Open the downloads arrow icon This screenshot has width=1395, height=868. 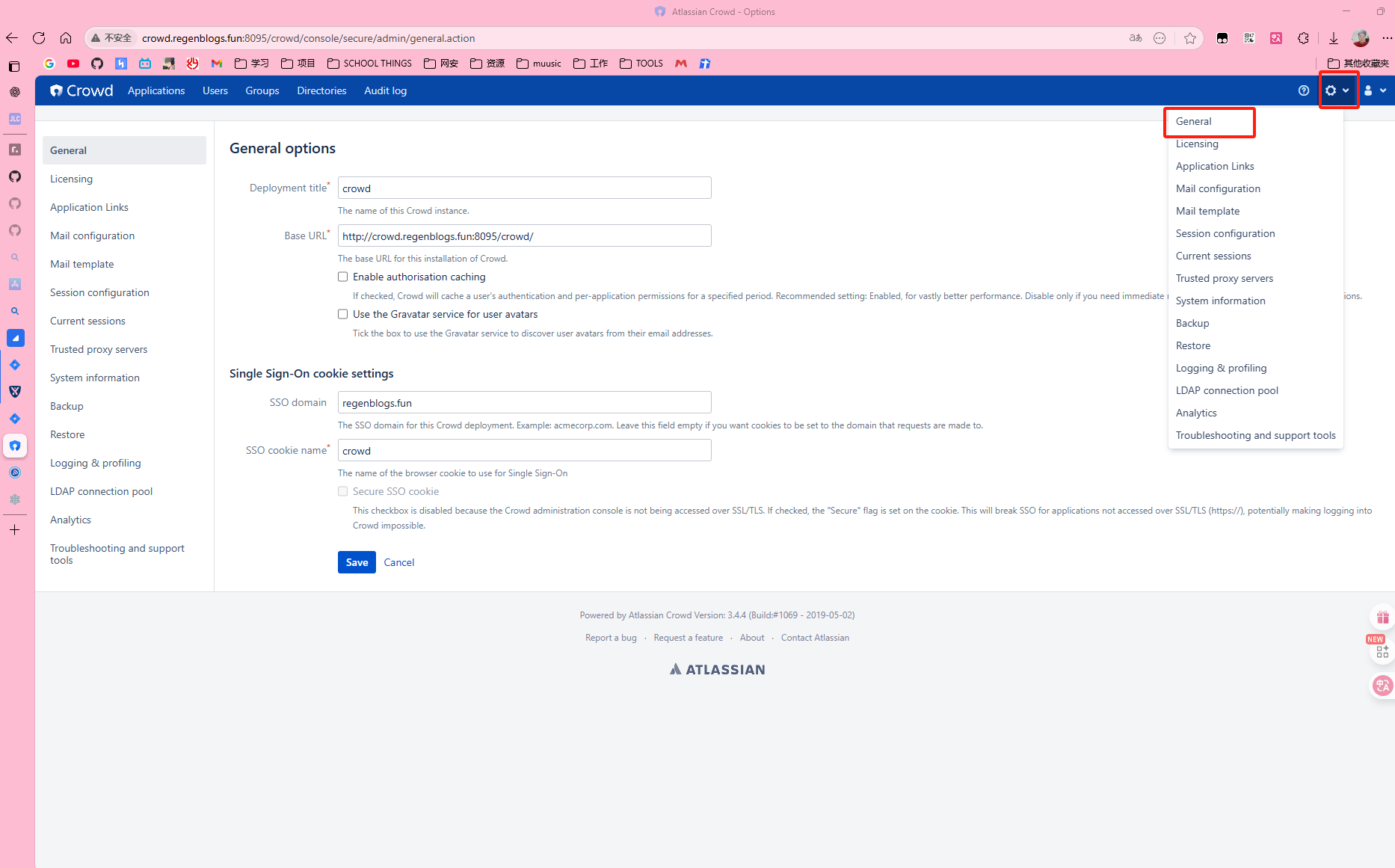click(1334, 38)
